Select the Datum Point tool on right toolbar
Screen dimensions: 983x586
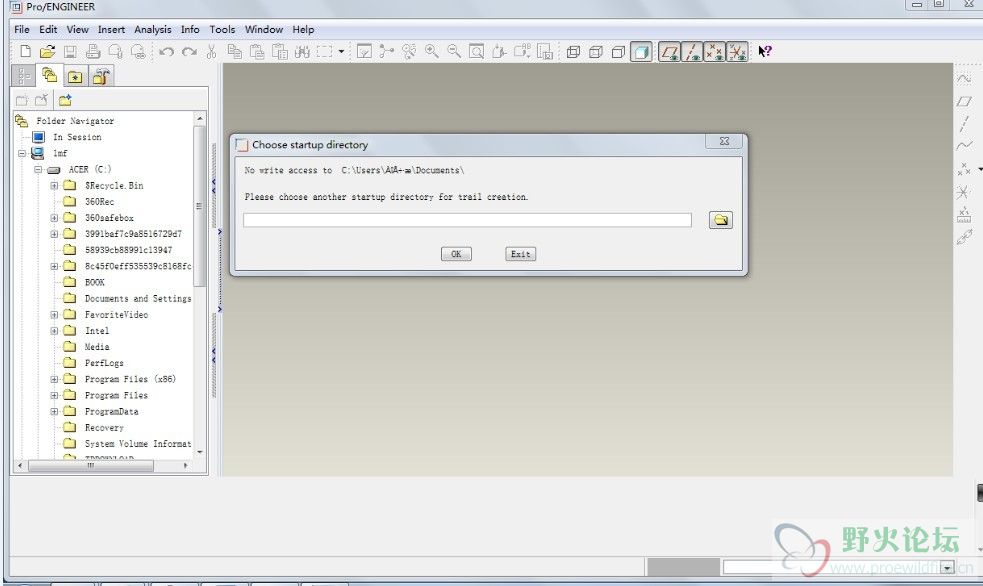click(964, 169)
